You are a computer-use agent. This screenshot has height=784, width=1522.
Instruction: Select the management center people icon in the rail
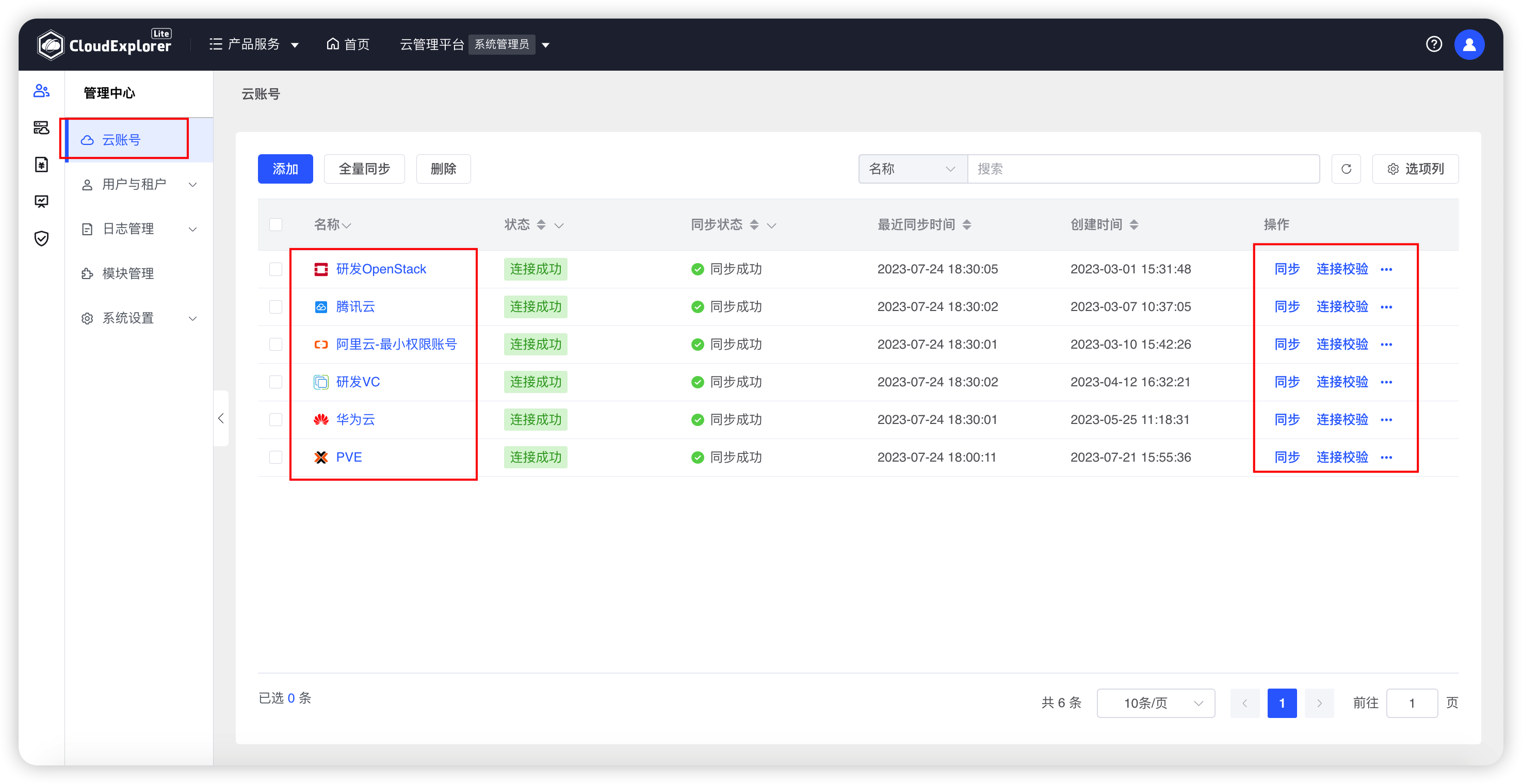click(41, 91)
